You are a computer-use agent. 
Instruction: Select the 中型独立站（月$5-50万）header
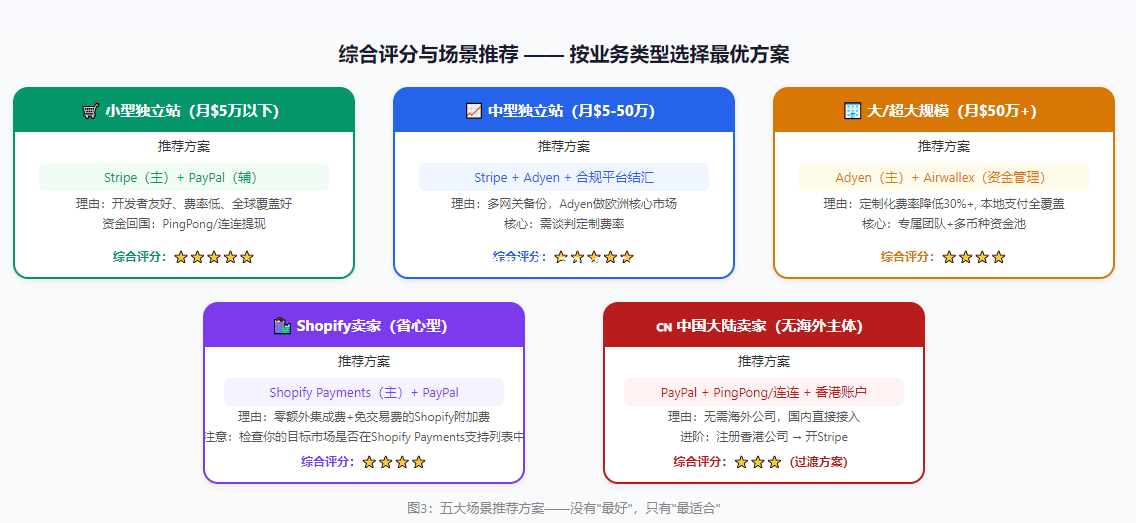[564, 110]
